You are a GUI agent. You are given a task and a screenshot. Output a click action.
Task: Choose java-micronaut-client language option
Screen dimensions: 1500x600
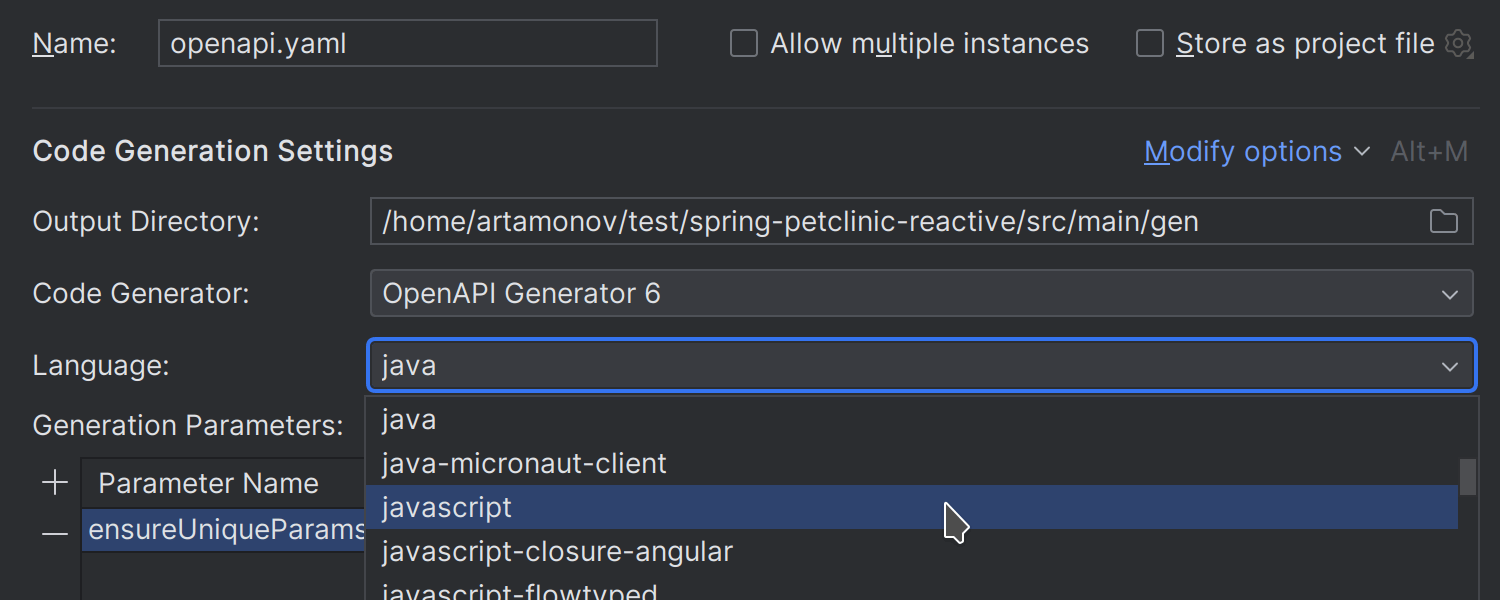pyautogui.click(x=524, y=464)
